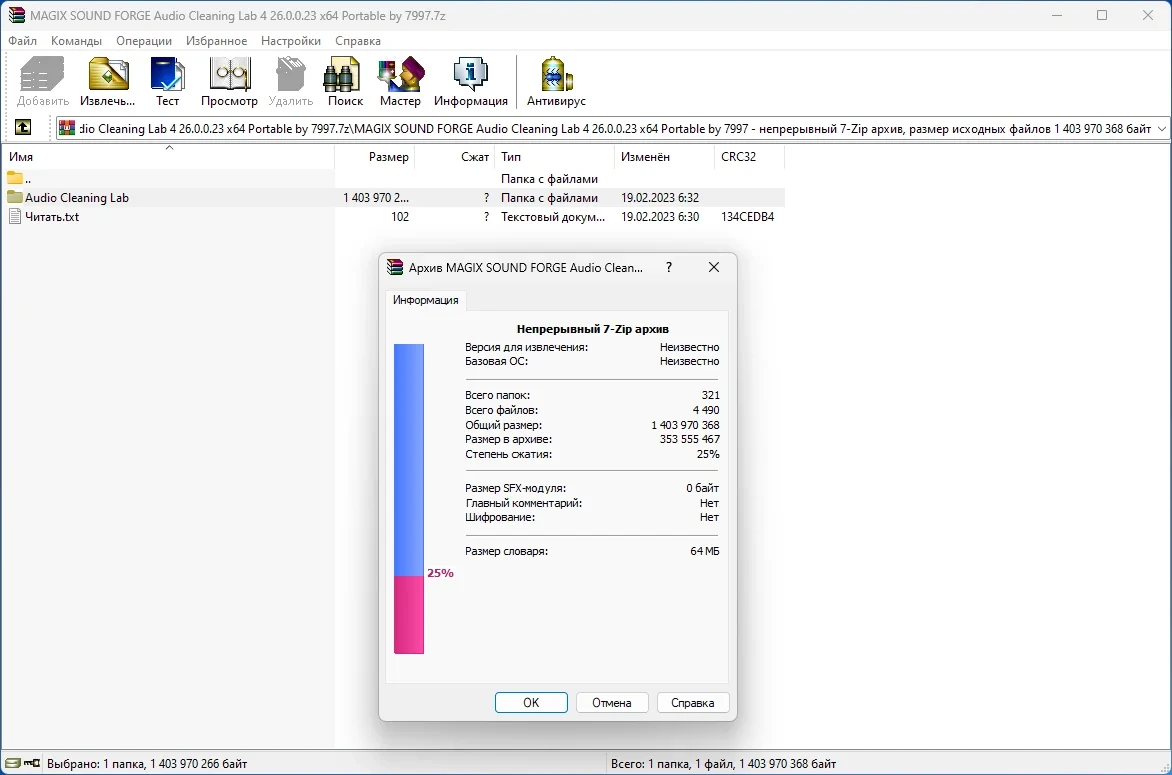Open the Операции menu

pos(144,40)
